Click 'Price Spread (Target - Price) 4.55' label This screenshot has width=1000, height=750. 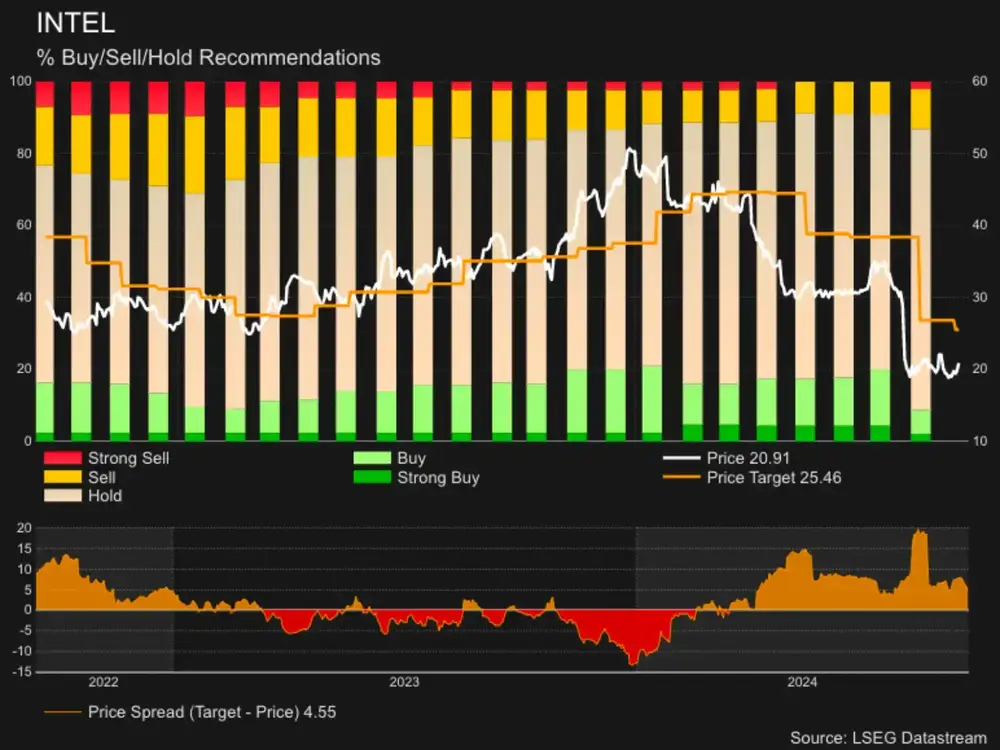[x=212, y=712]
